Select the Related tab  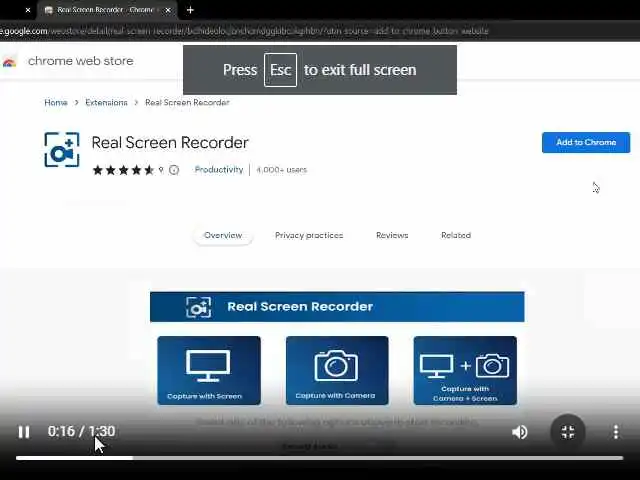pos(456,236)
